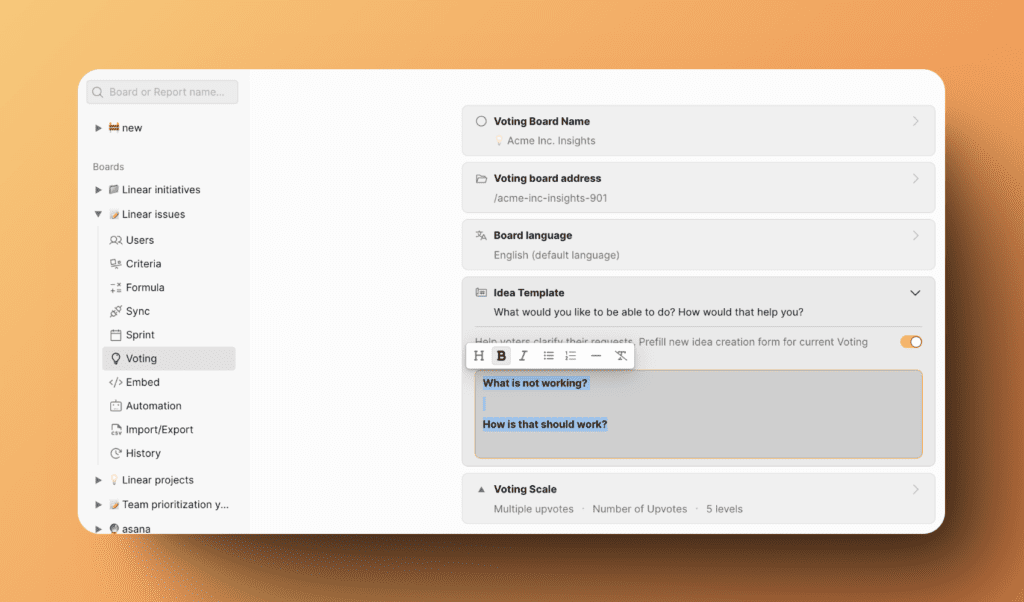Image resolution: width=1024 pixels, height=602 pixels.
Task: Open the Sync settings via lightning icon
Action: coord(115,311)
